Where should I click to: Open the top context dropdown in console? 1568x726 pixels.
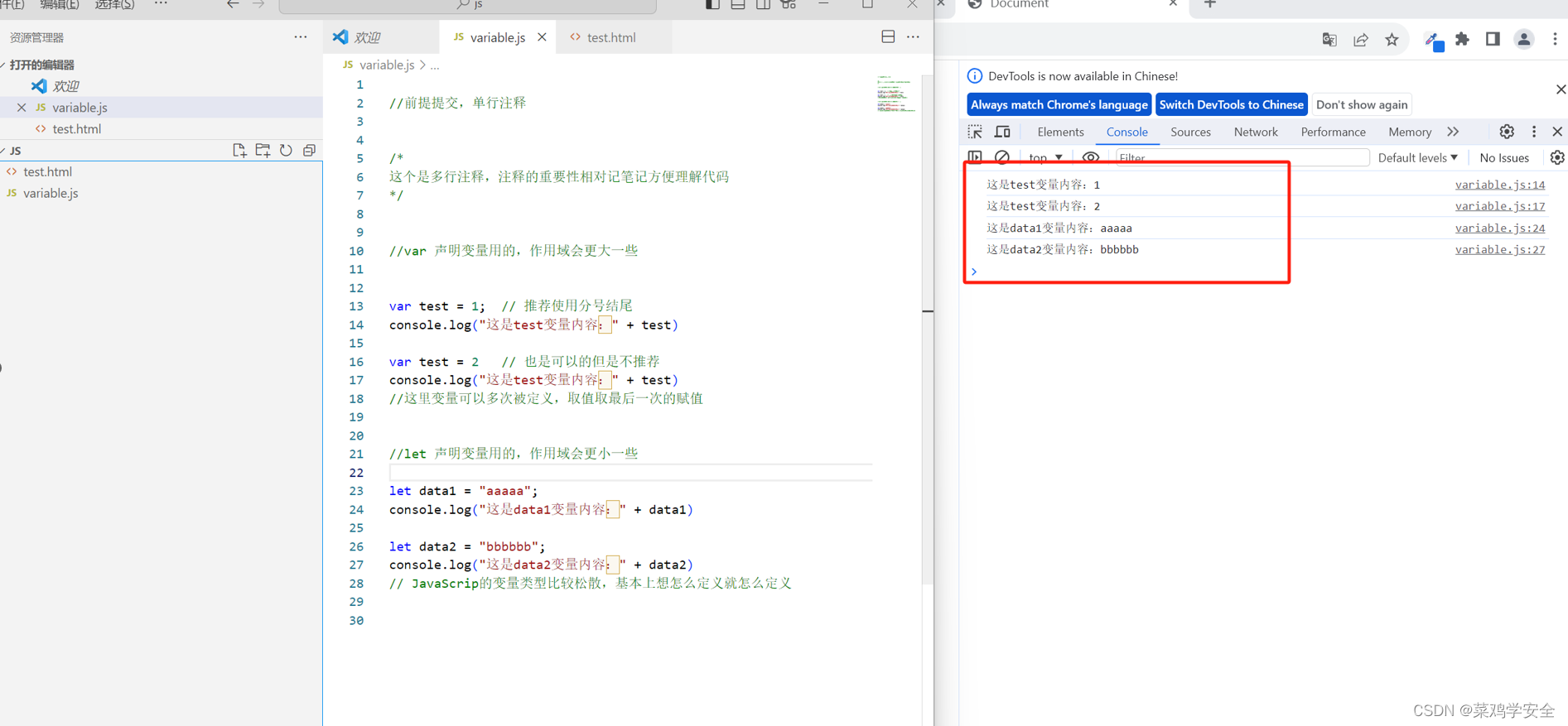coord(1045,157)
